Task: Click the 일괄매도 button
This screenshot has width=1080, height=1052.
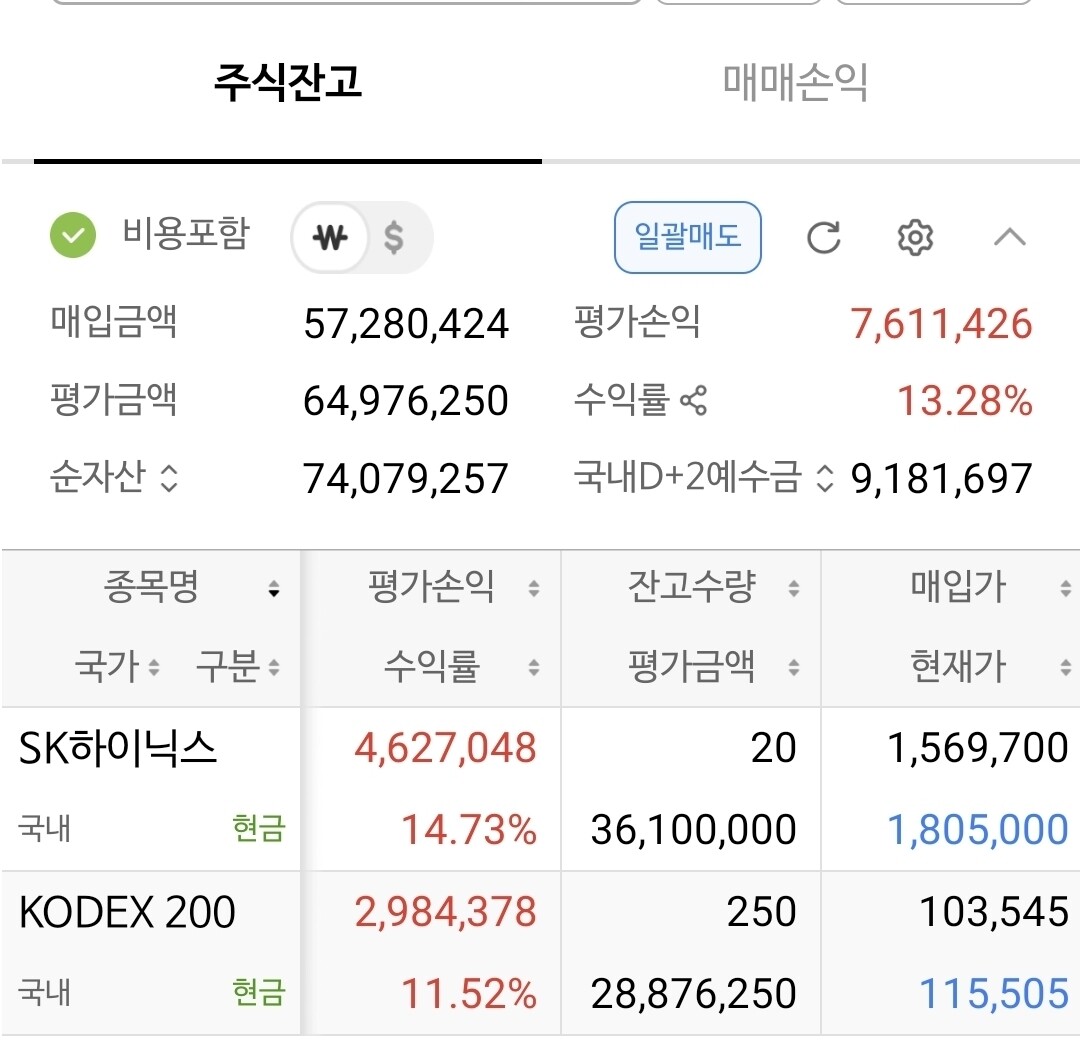Action: 687,237
